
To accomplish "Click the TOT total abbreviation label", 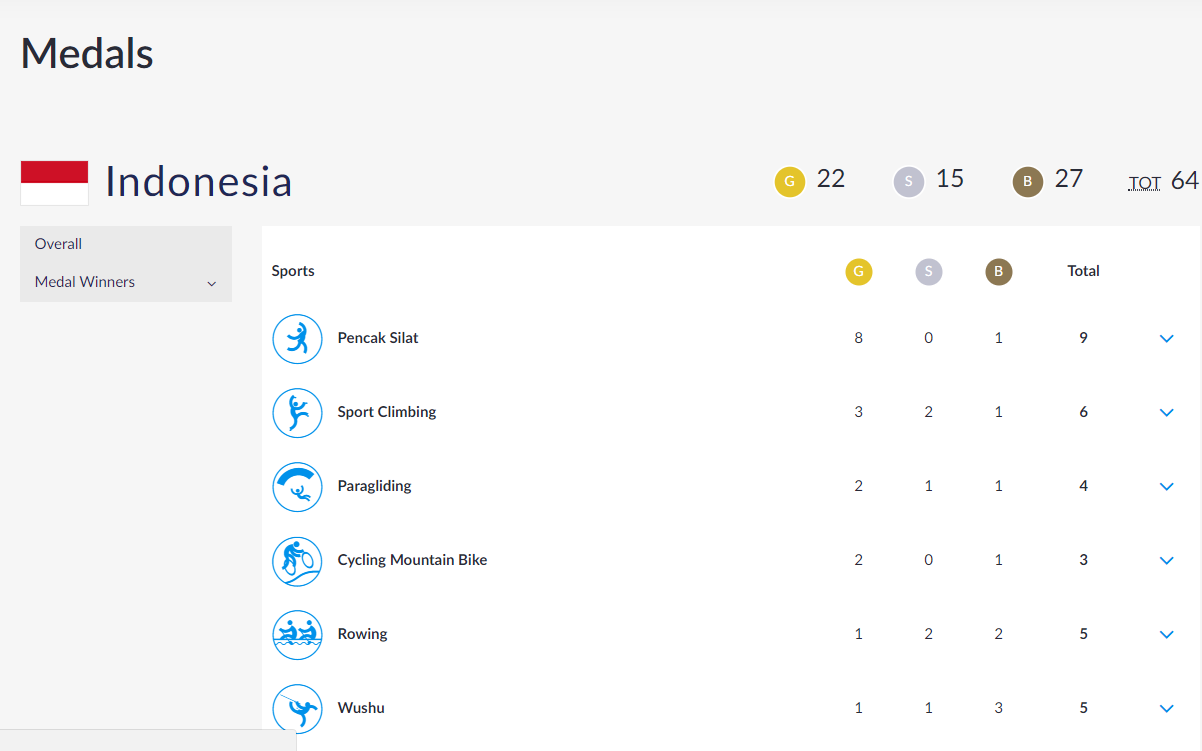I will [x=1144, y=183].
